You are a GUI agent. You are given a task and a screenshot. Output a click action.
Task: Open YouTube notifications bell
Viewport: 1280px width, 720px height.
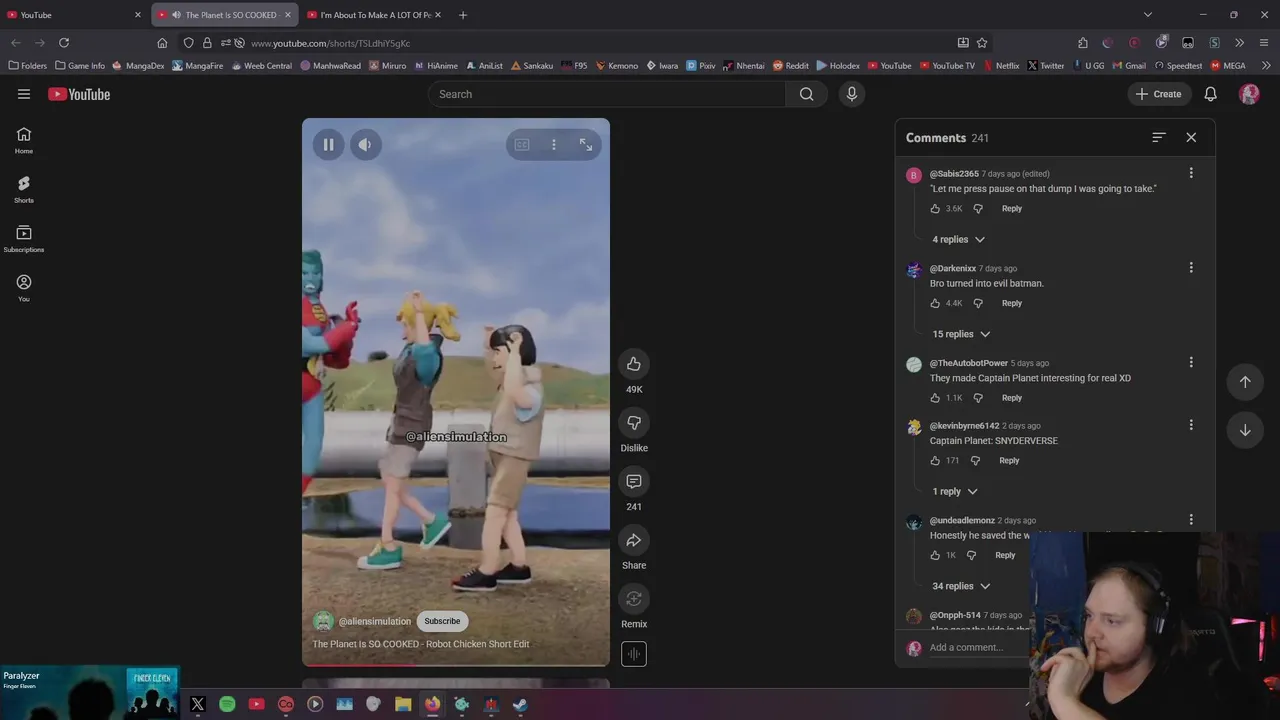(1210, 94)
